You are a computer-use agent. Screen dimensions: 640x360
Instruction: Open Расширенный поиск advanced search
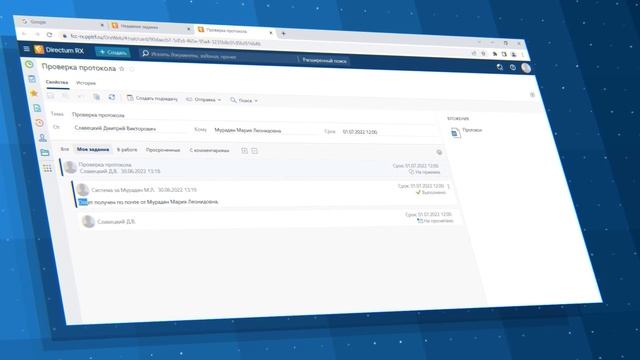[324, 60]
